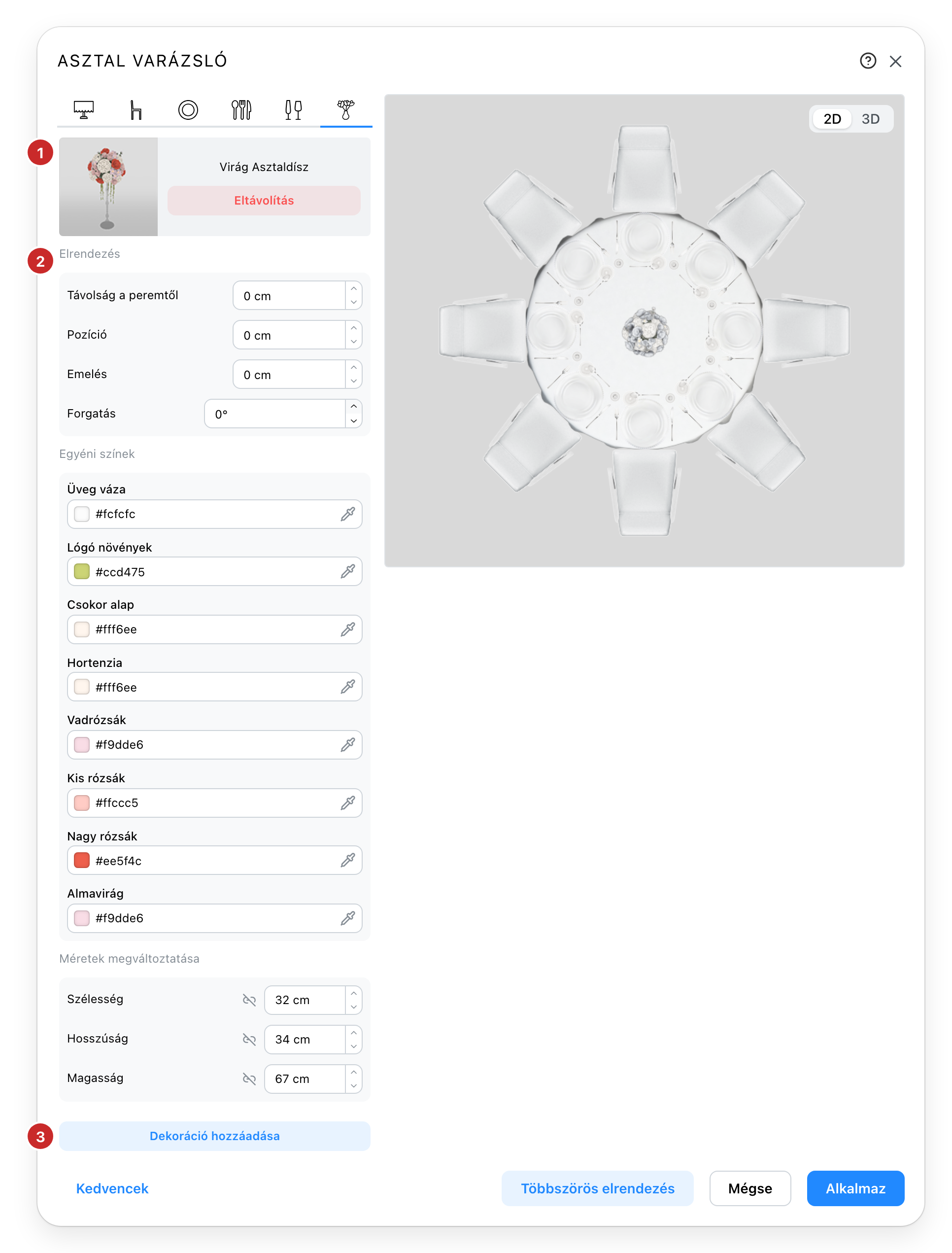Use eyedropper for Üveg váza color
This screenshot has height=1253, width=952.
point(347,514)
